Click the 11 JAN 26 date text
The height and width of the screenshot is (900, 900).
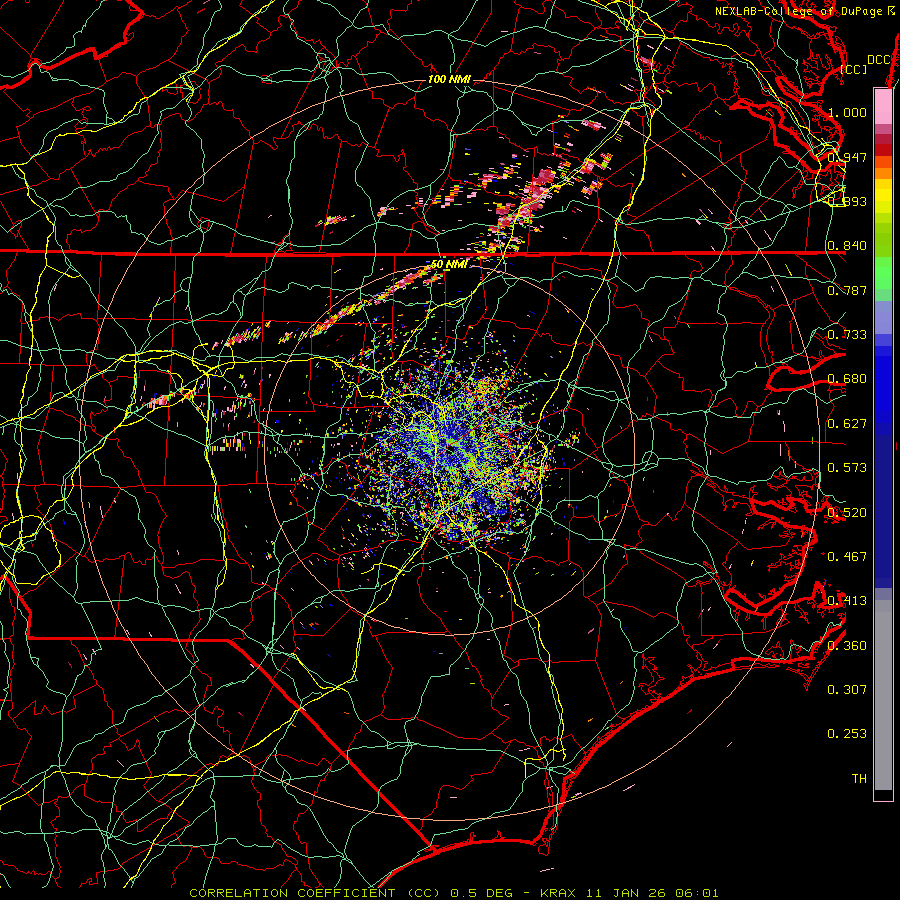click(626, 893)
